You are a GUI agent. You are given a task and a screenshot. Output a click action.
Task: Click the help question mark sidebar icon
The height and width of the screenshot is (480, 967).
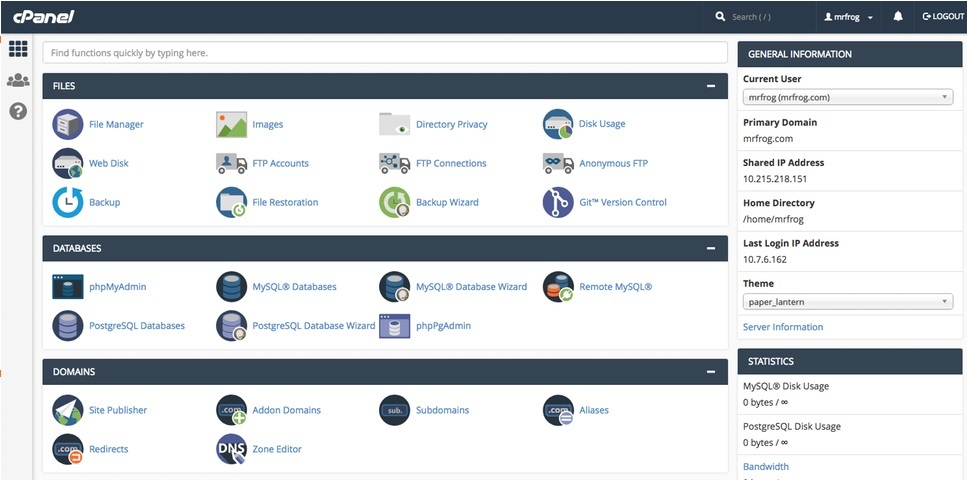[18, 112]
